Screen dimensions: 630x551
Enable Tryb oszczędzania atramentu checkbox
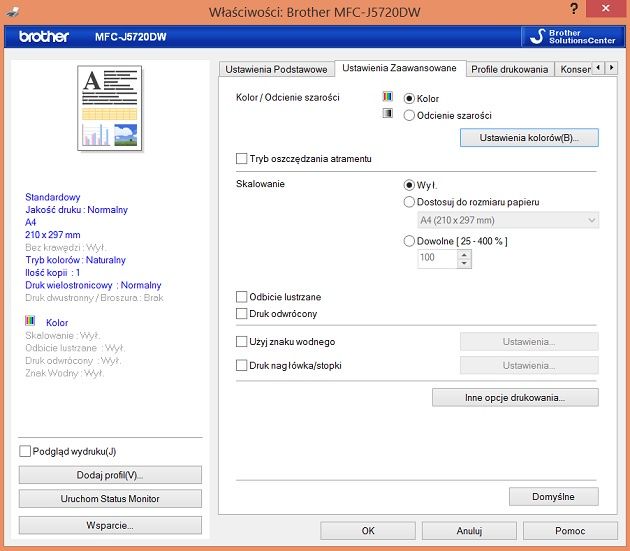pyautogui.click(x=241, y=158)
